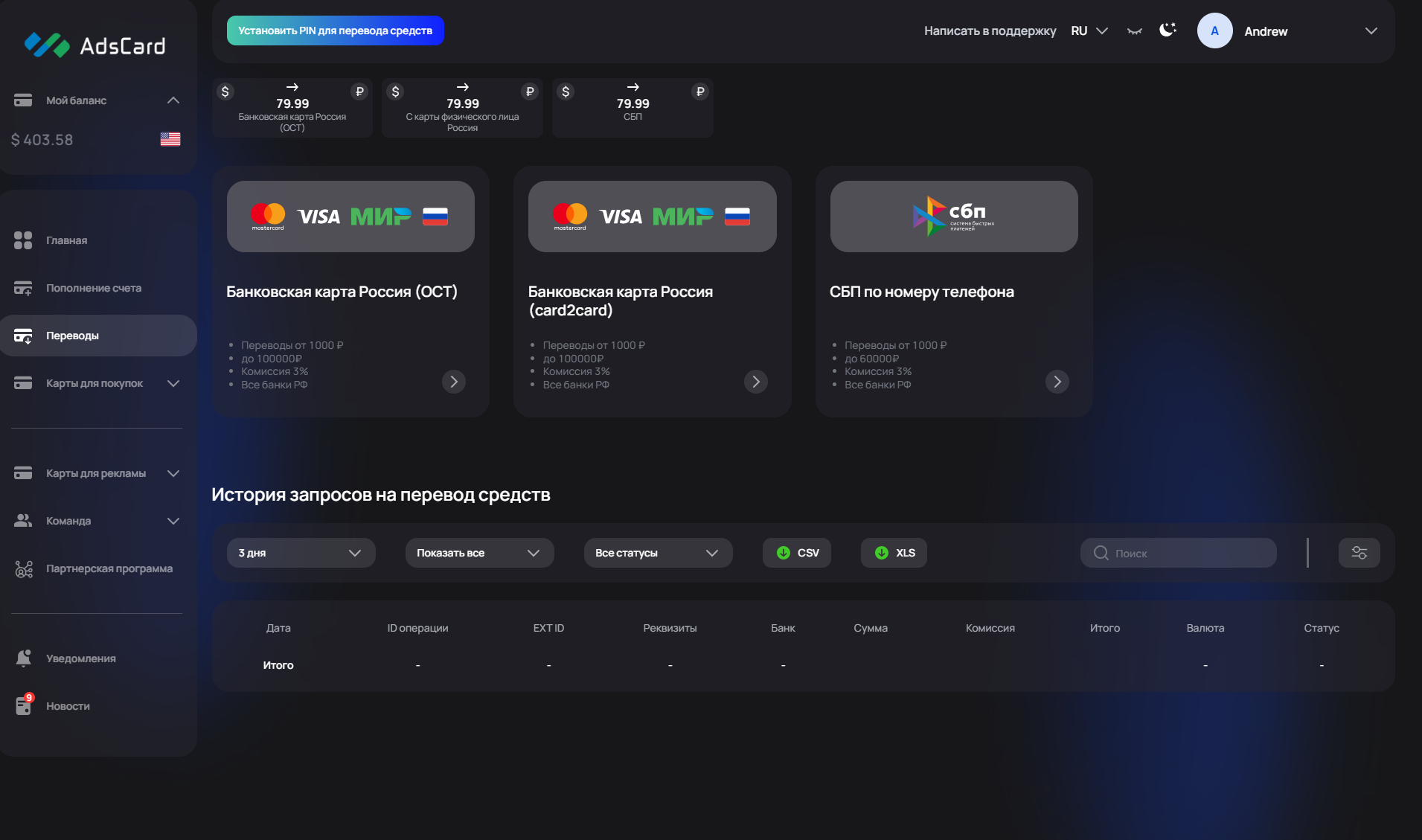Click the $ 403.58 balance amount

[42, 140]
